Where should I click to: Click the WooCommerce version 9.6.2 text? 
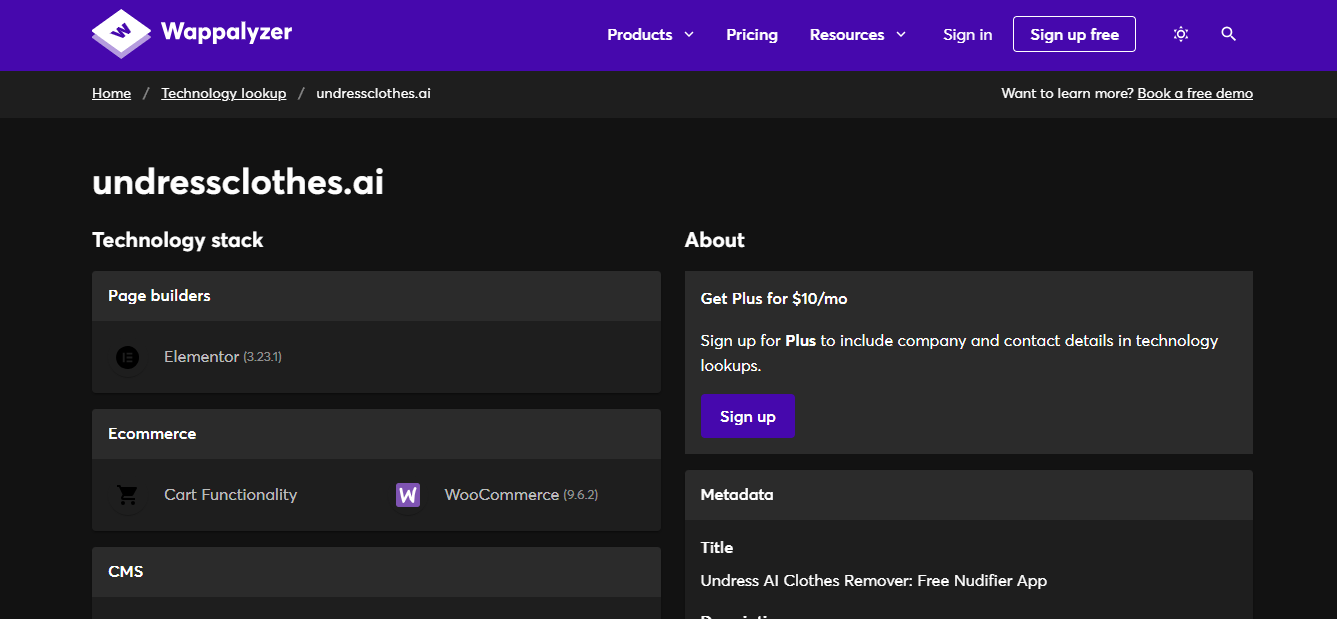click(581, 495)
